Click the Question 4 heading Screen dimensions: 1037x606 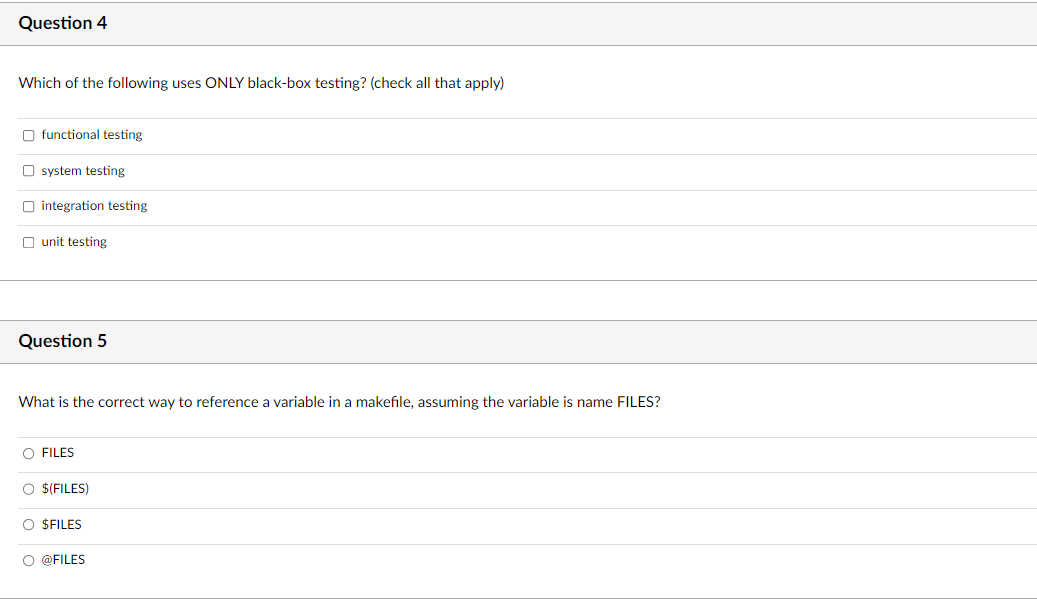(x=63, y=23)
